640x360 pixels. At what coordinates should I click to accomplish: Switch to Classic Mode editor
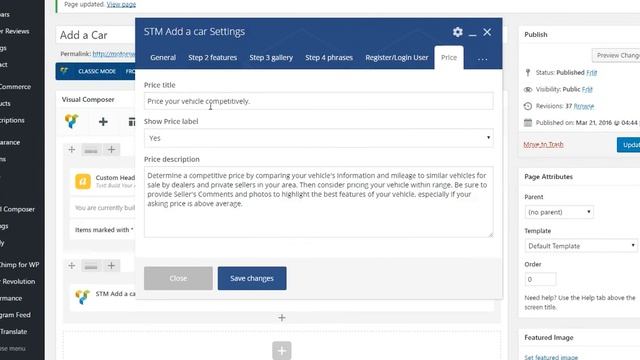coord(97,71)
